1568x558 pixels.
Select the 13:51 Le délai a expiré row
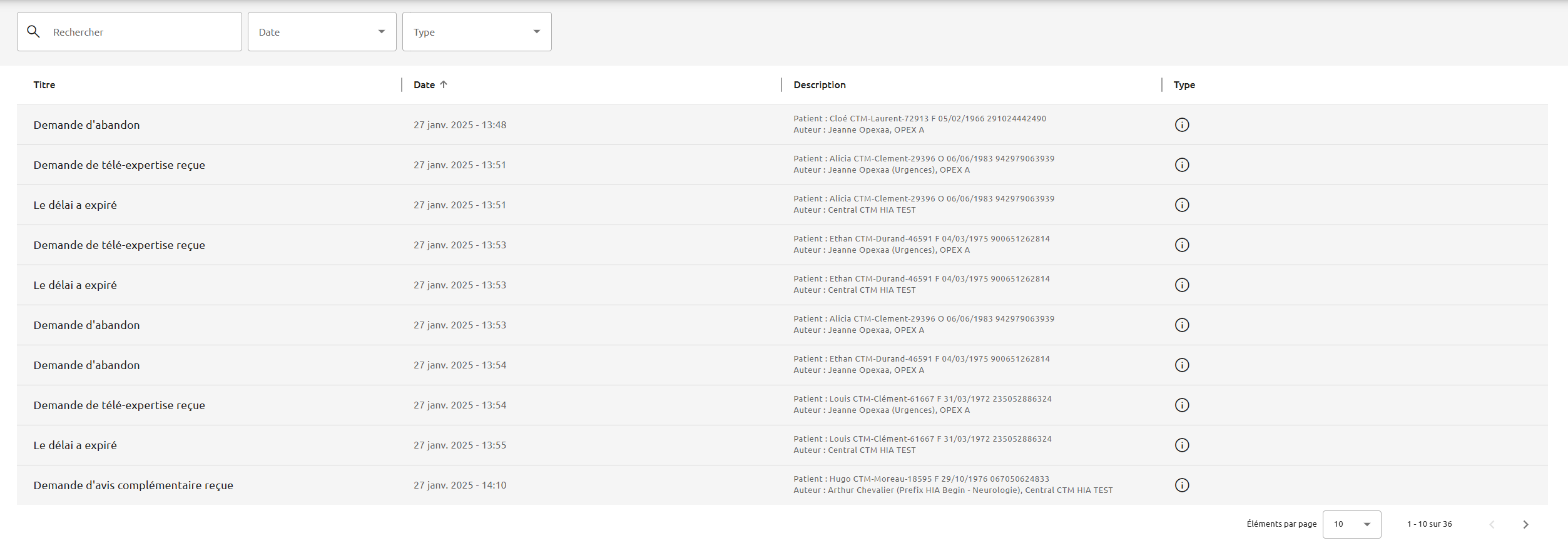pyautogui.click(x=782, y=205)
